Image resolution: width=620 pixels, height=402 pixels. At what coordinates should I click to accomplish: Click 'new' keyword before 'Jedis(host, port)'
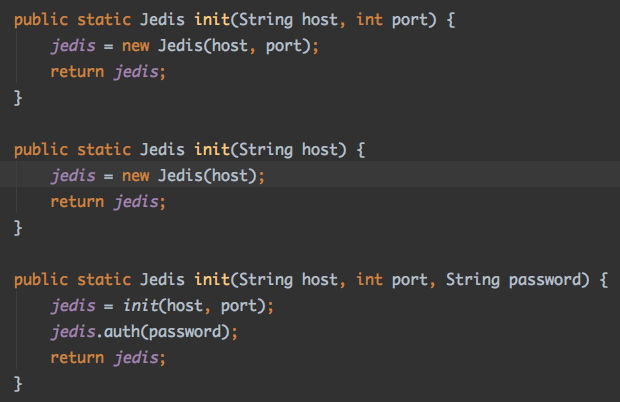point(136,46)
